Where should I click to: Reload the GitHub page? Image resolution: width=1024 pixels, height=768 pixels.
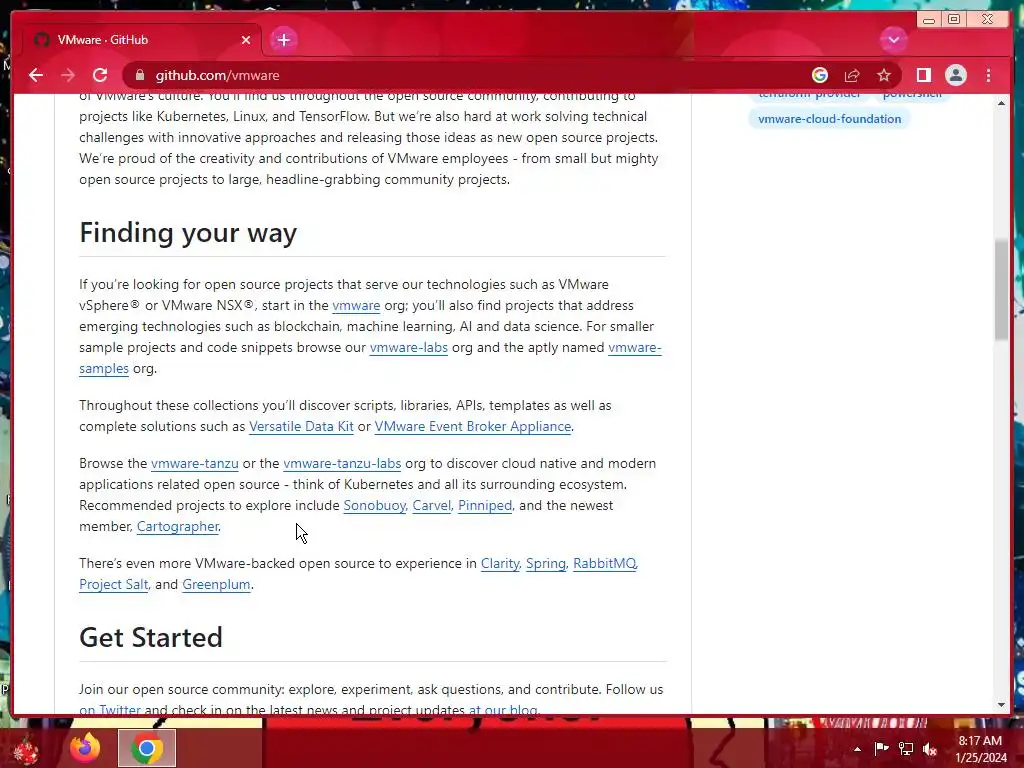tap(100, 75)
